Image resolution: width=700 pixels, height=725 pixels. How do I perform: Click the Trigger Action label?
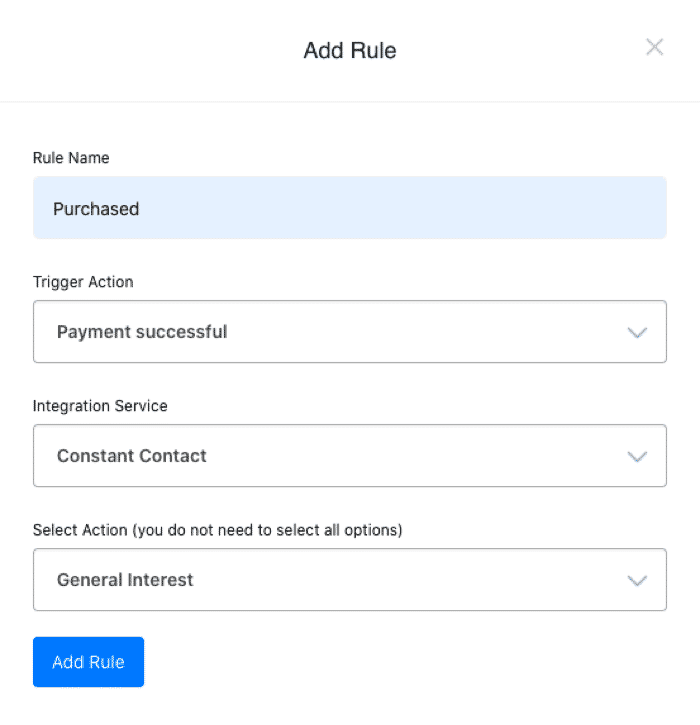[83, 282]
